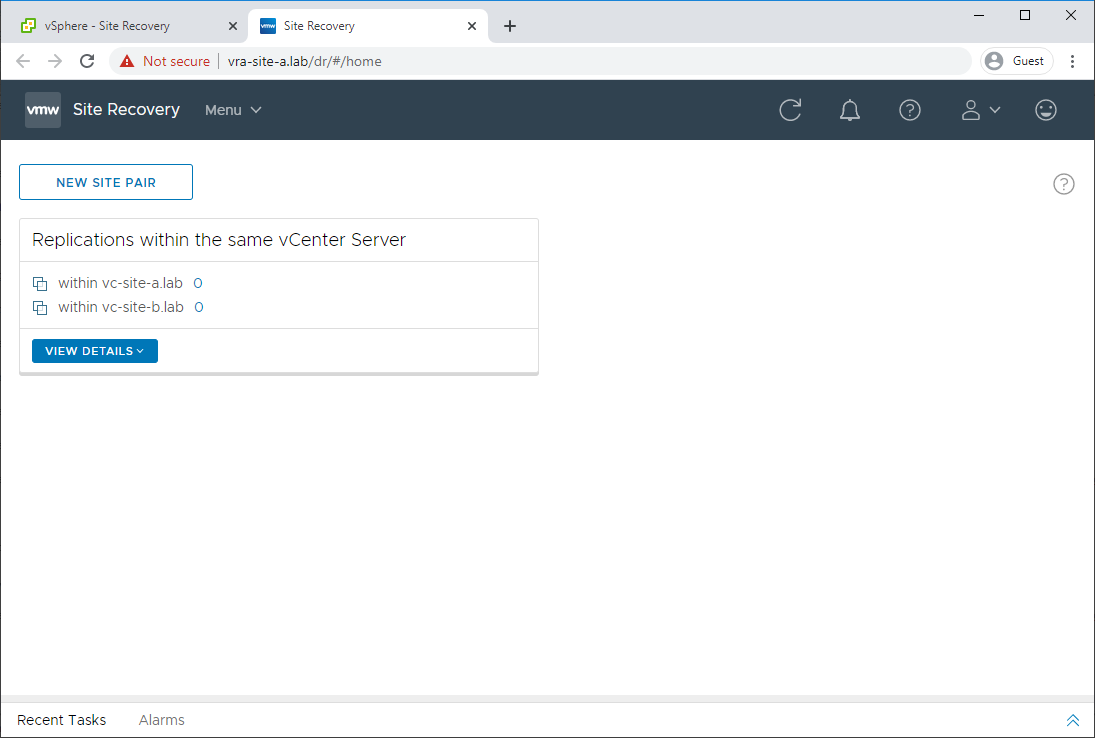
Task: Select the Recent Tasks tab
Action: click(x=61, y=720)
